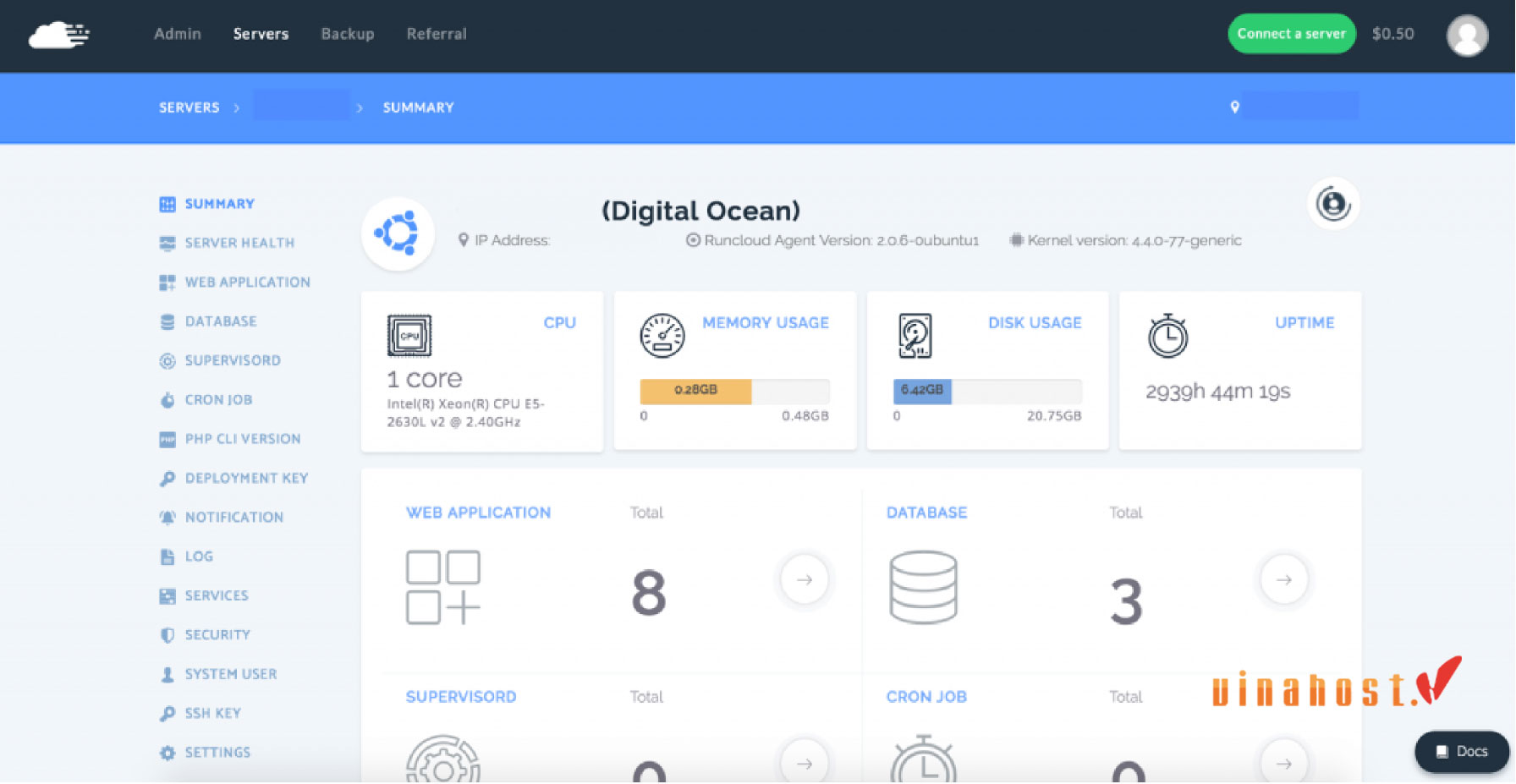The width and height of the screenshot is (1516, 784).
Task: Click the Cron Job arrow button
Action: (x=1283, y=764)
